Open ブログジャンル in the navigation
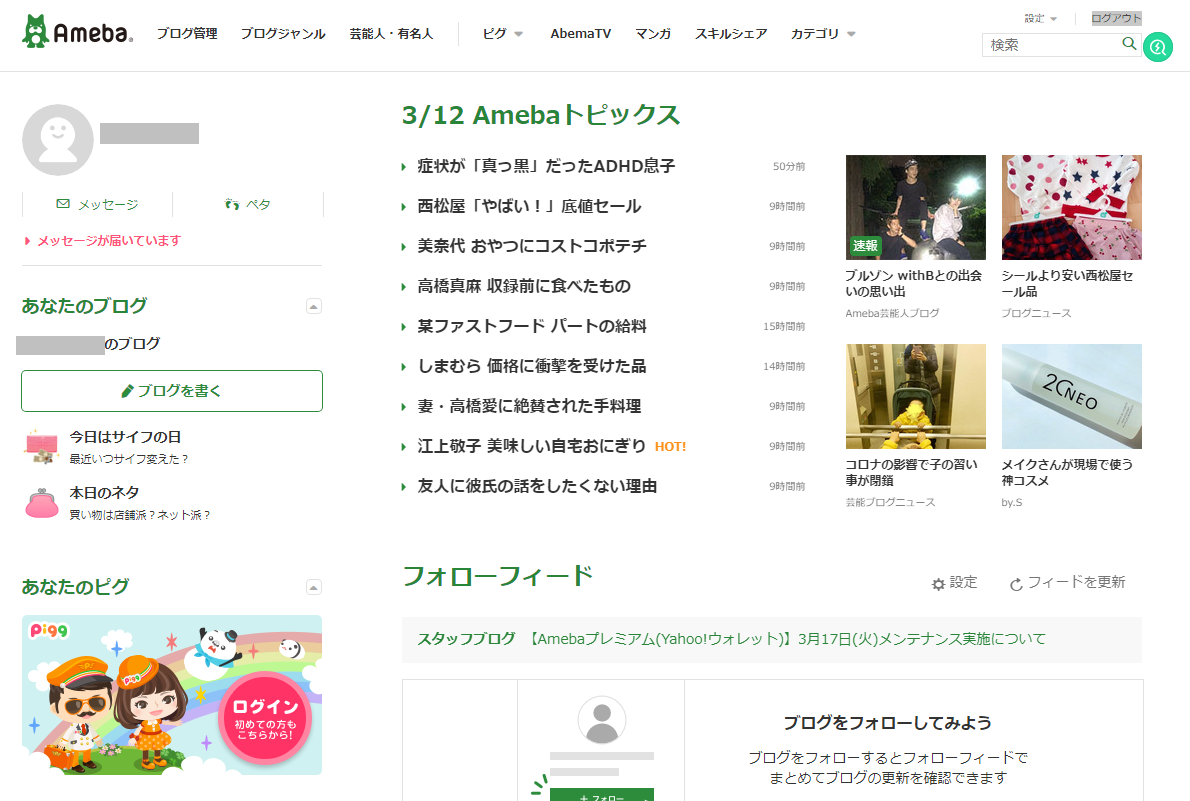The image size is (1190, 801). pos(283,33)
